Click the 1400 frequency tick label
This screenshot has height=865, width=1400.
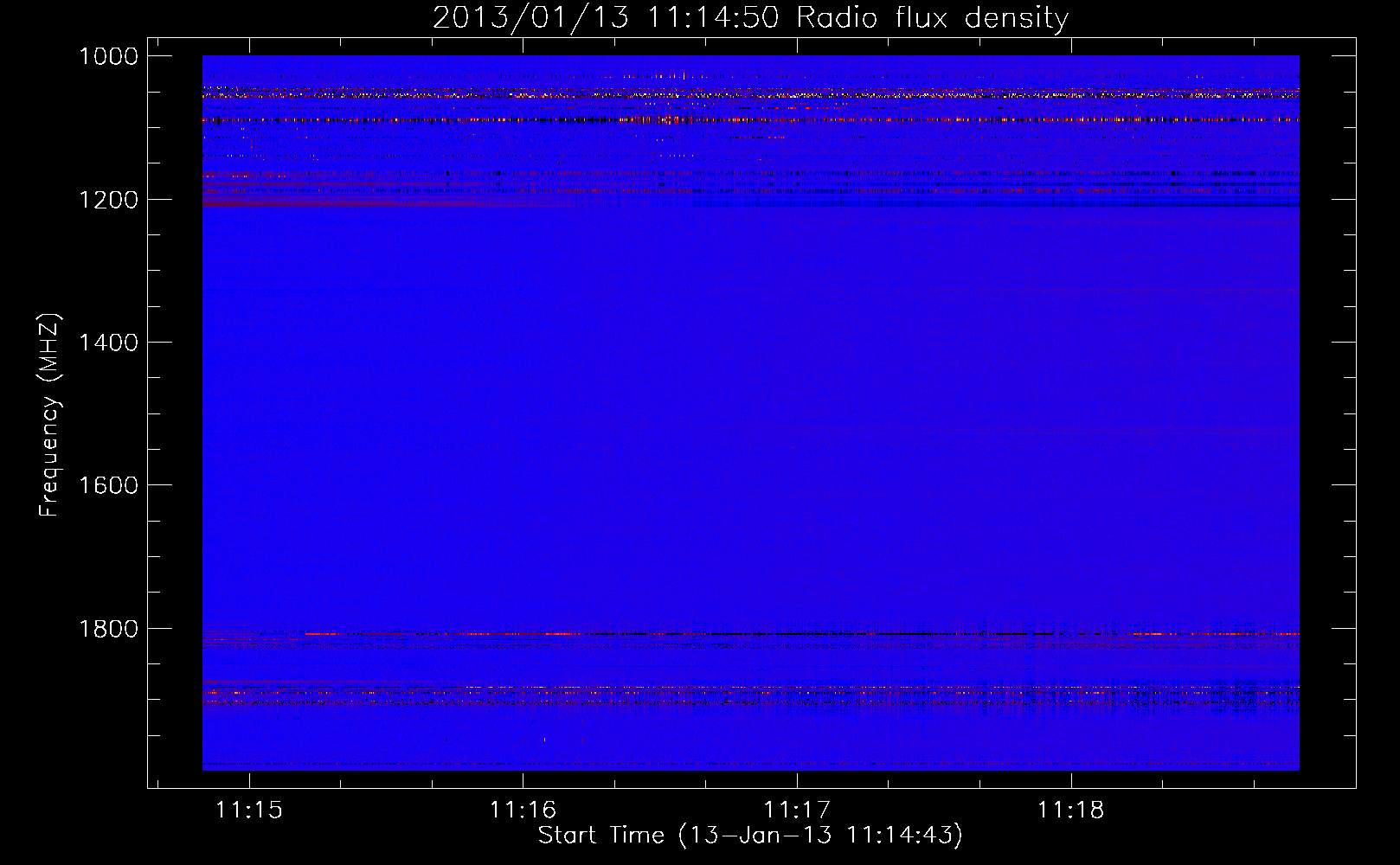108,343
